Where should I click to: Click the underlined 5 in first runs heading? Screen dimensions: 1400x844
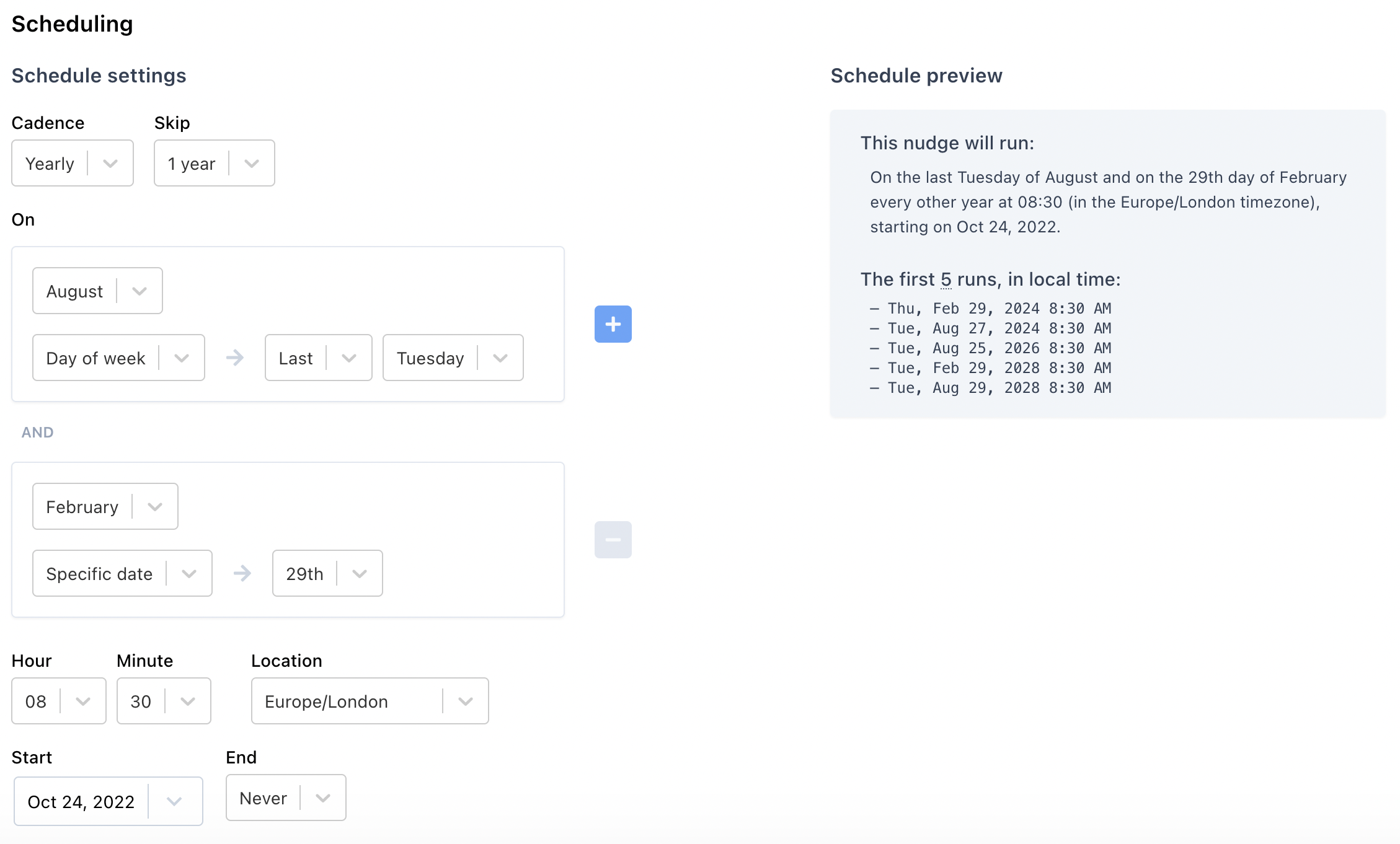[x=946, y=280]
